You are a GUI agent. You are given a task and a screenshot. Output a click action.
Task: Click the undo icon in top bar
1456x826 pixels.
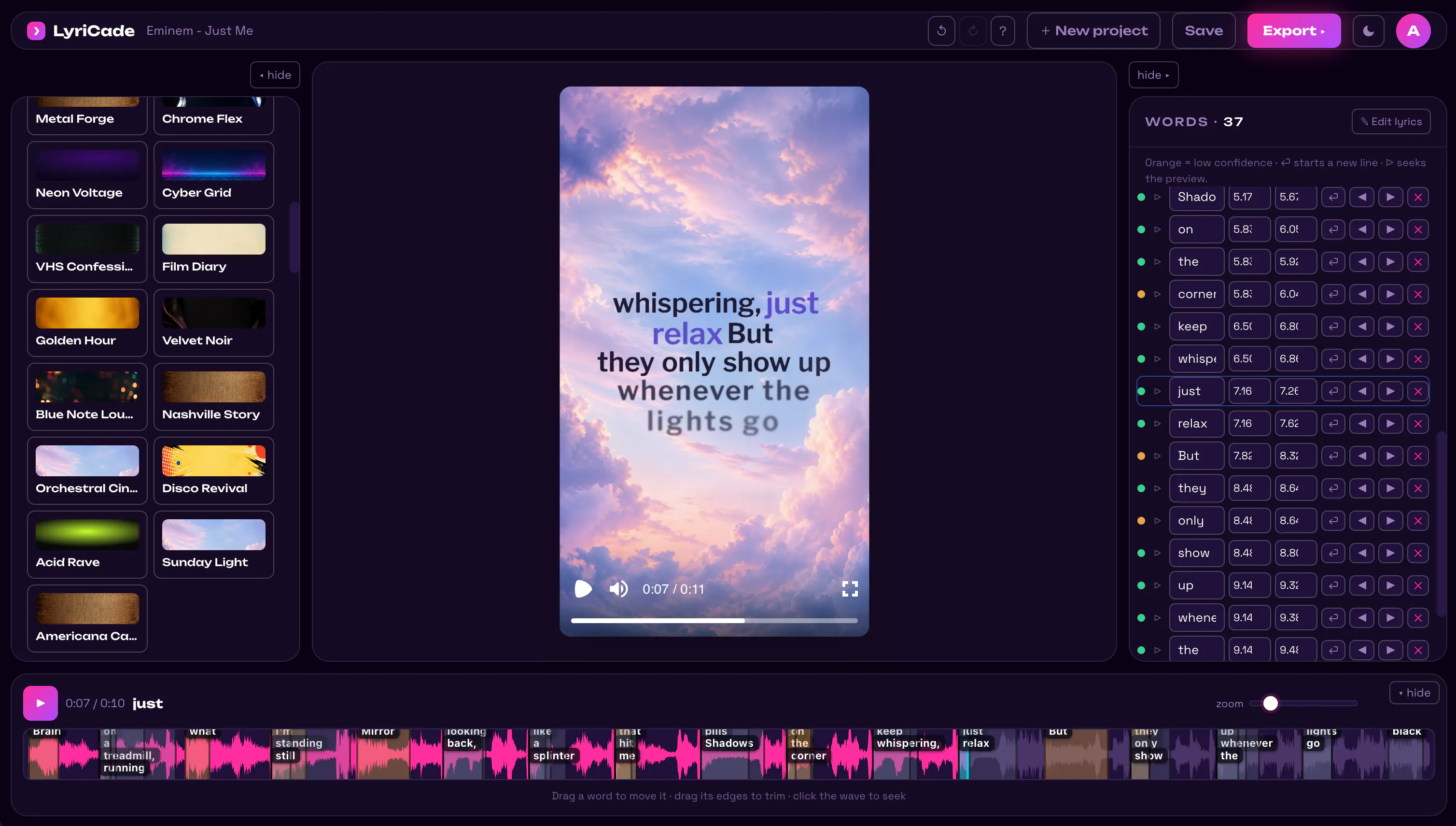pyautogui.click(x=941, y=30)
